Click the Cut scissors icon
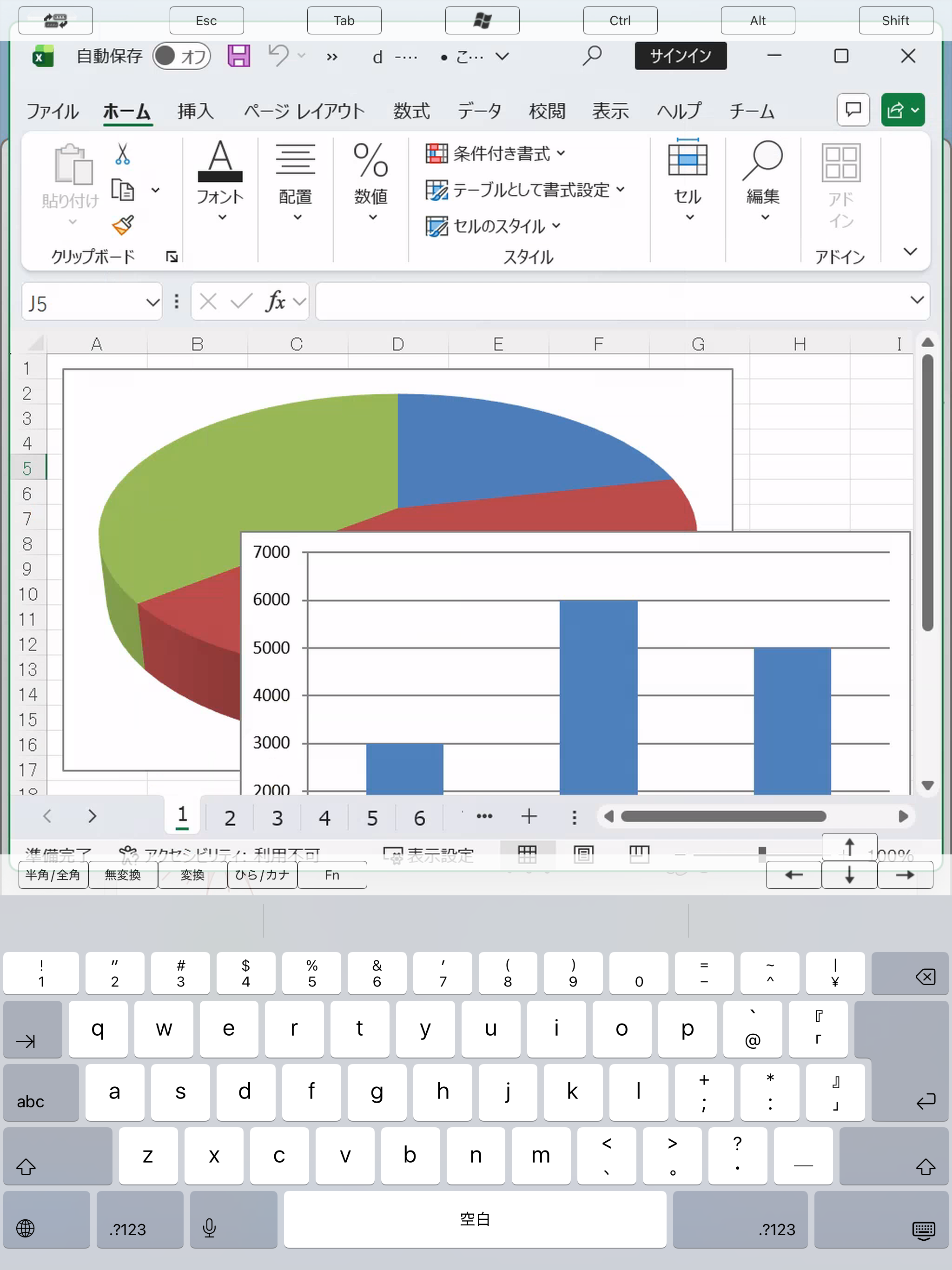The height and width of the screenshot is (1270, 952). (x=122, y=154)
